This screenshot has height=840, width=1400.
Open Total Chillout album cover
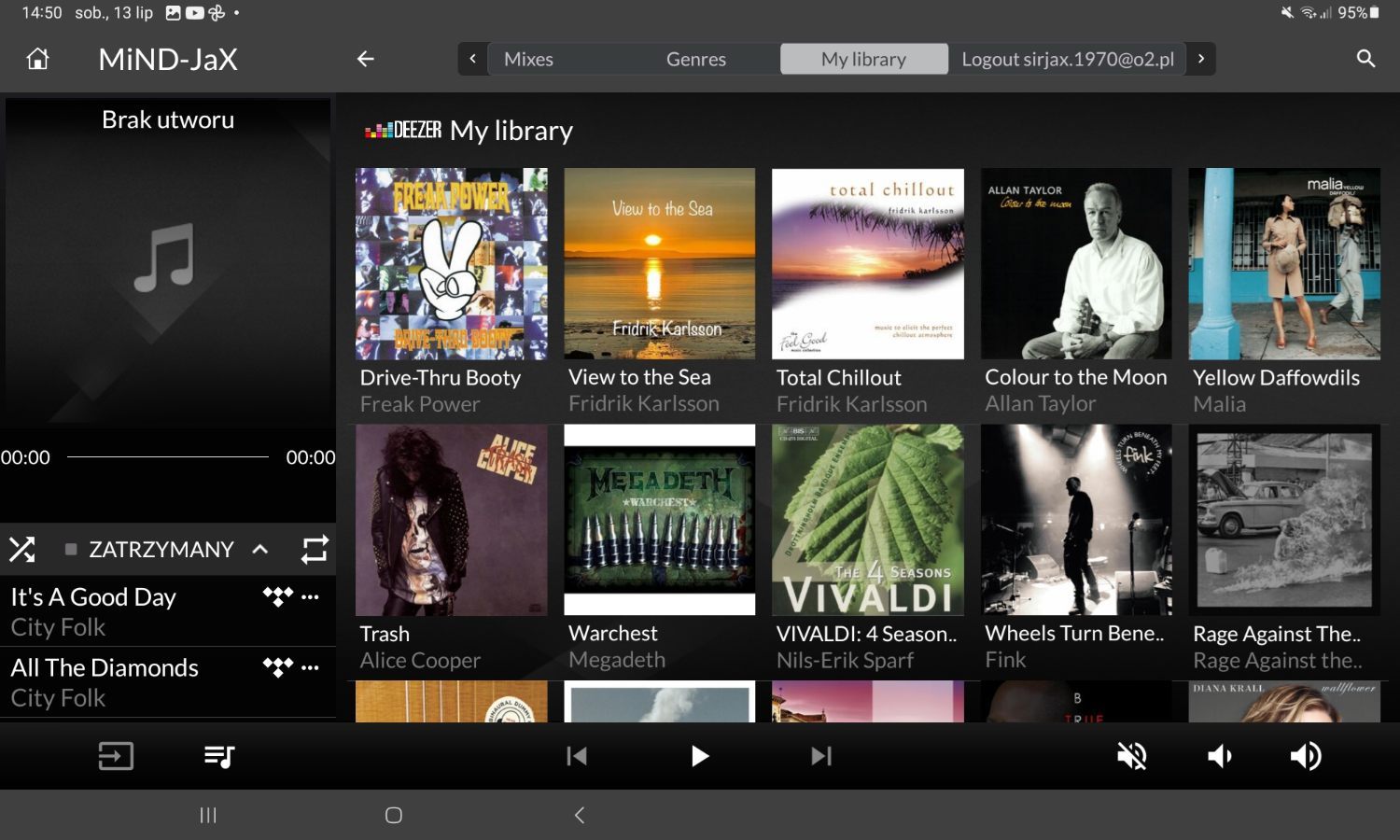point(868,263)
